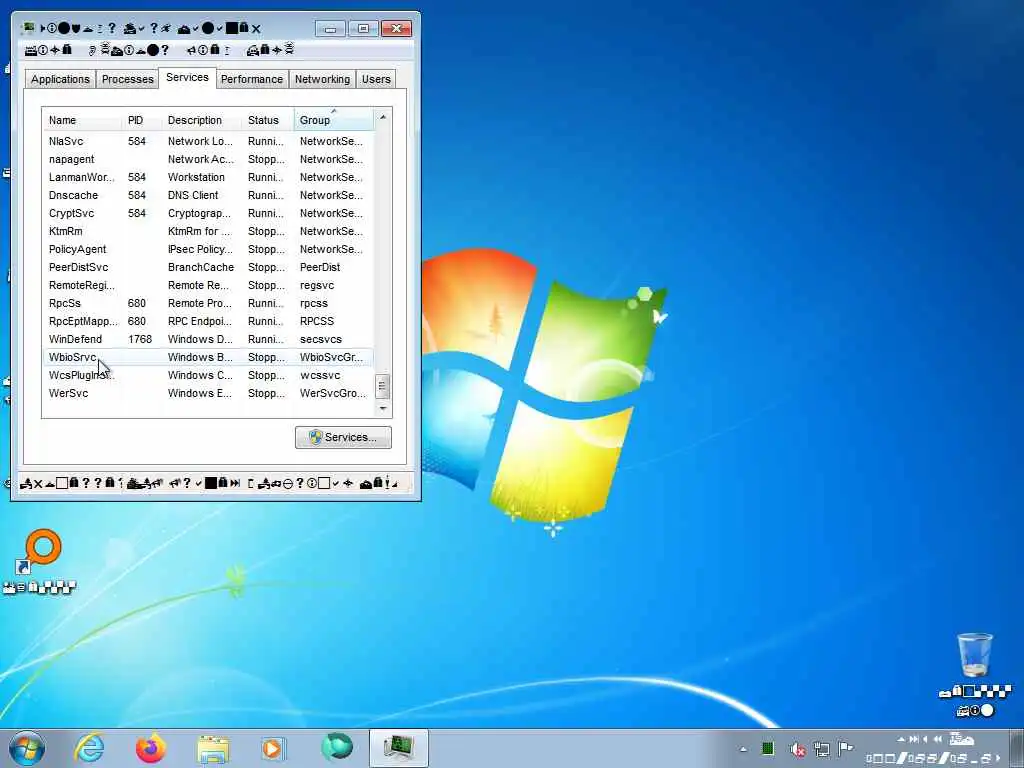The image size is (1024, 768).
Task: Click the teal round app taskbar icon
Action: 337,747
